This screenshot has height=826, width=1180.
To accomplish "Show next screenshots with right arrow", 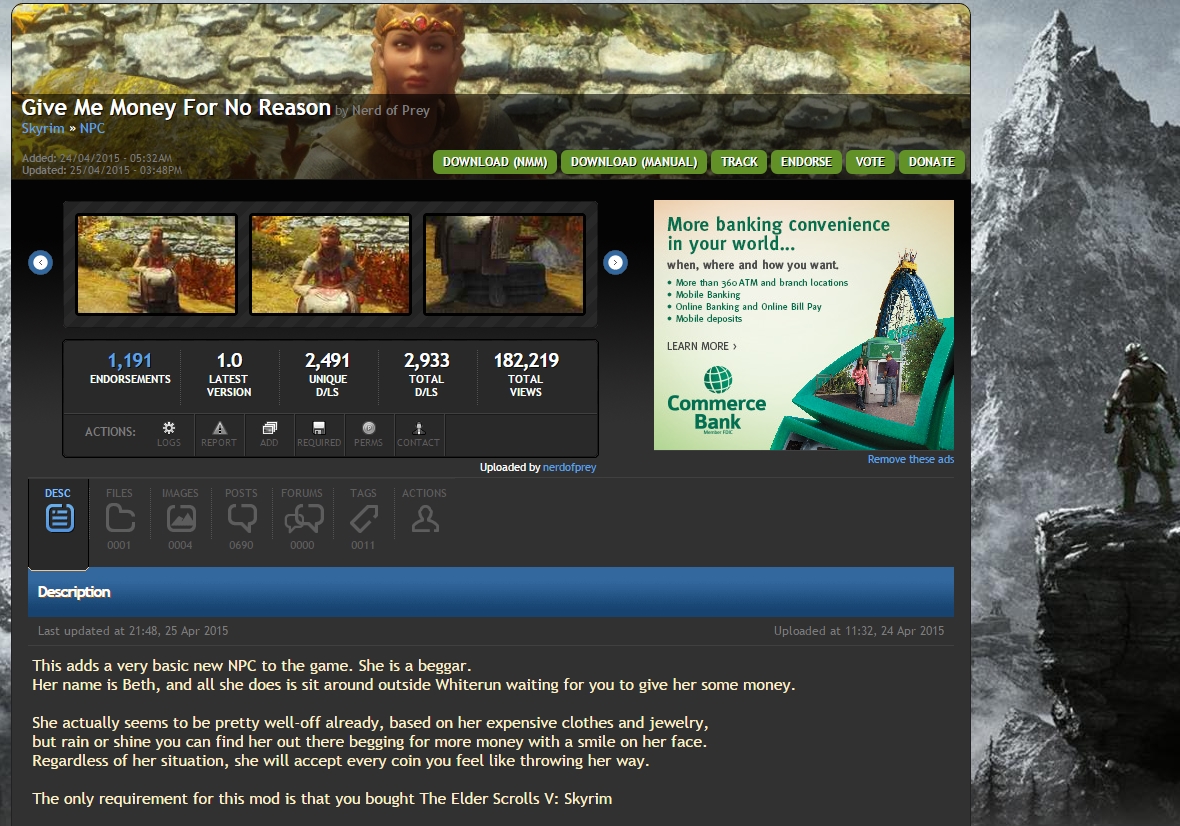I will pos(616,263).
